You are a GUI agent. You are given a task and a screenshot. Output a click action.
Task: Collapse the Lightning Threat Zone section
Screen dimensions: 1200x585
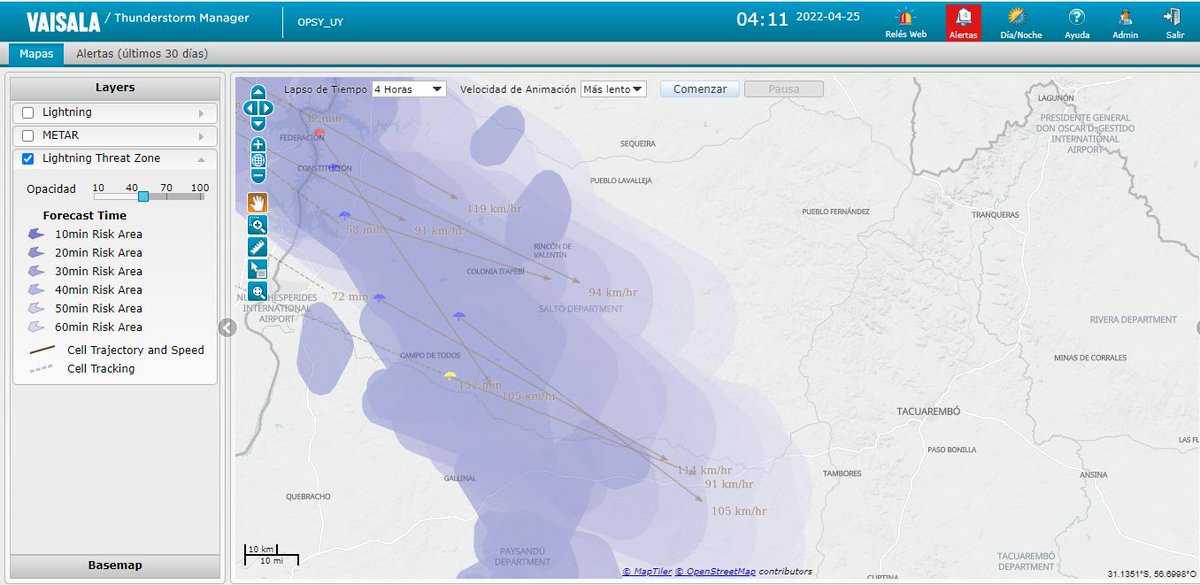[x=202, y=159]
